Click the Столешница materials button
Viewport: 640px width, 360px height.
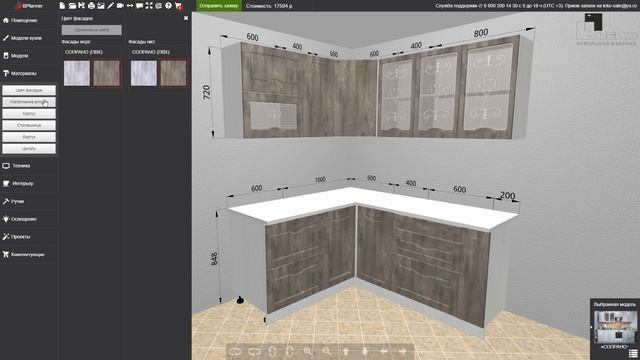(x=29, y=125)
